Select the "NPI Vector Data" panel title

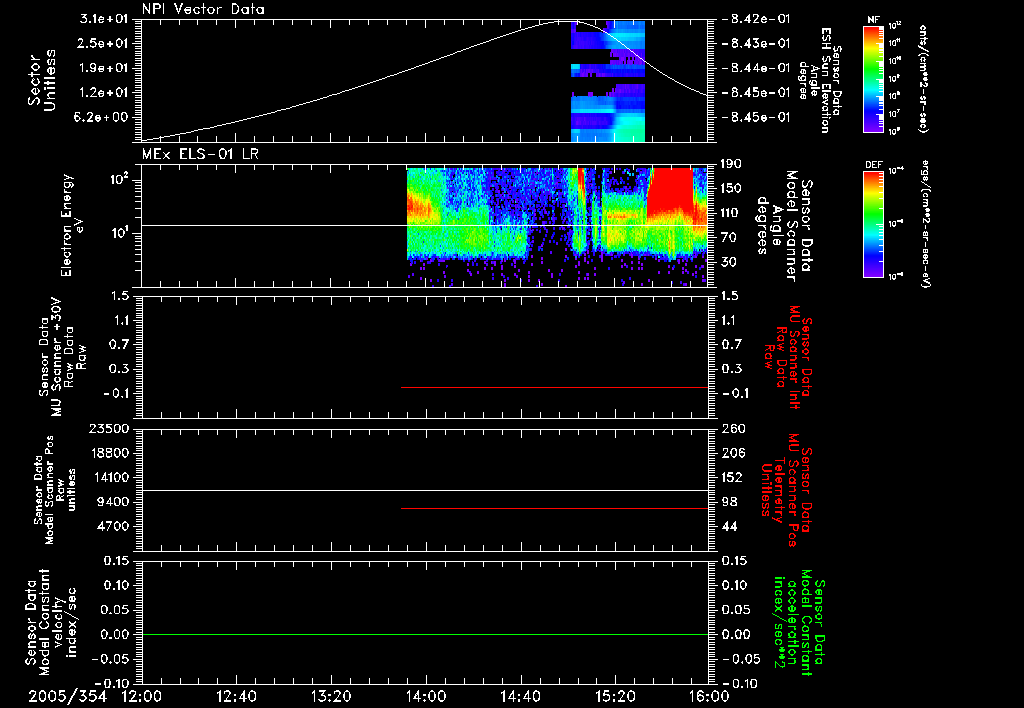(204, 9)
